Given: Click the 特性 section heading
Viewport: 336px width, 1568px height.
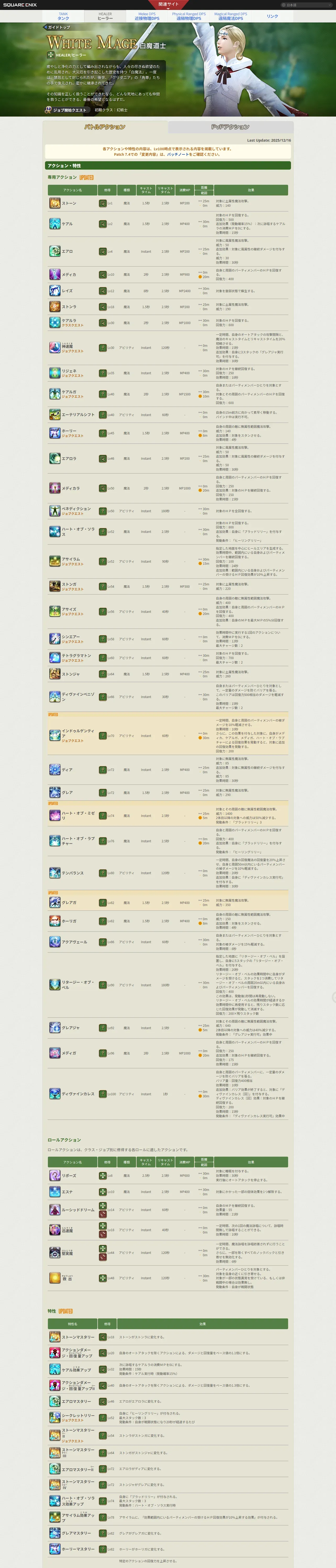Looking at the screenshot, I should [x=52, y=1311].
